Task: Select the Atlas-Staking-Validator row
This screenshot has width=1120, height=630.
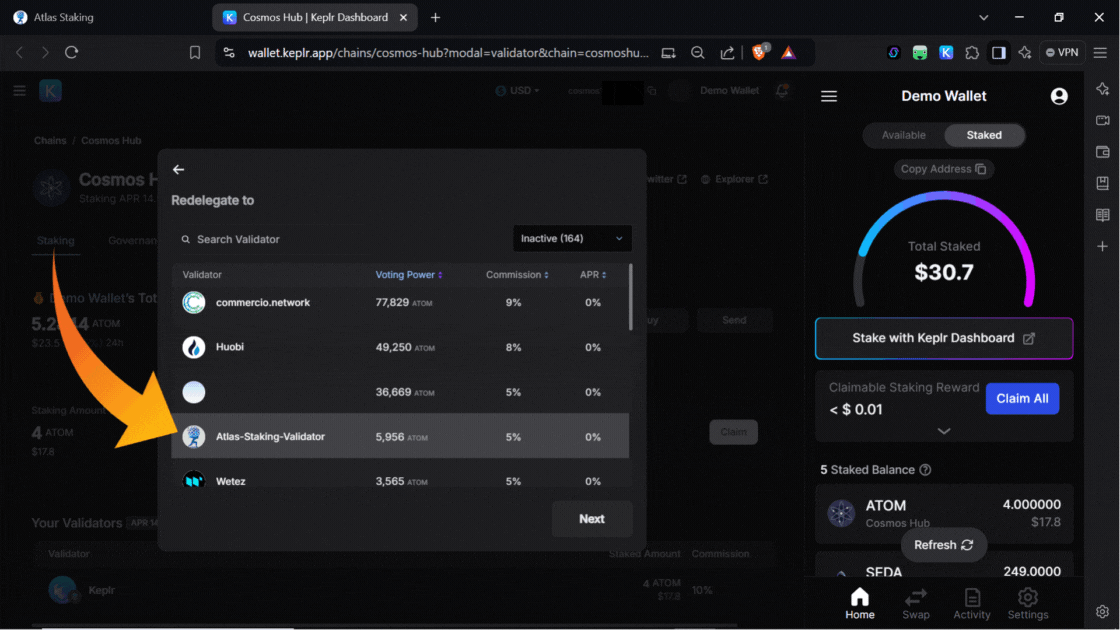Action: (x=400, y=437)
